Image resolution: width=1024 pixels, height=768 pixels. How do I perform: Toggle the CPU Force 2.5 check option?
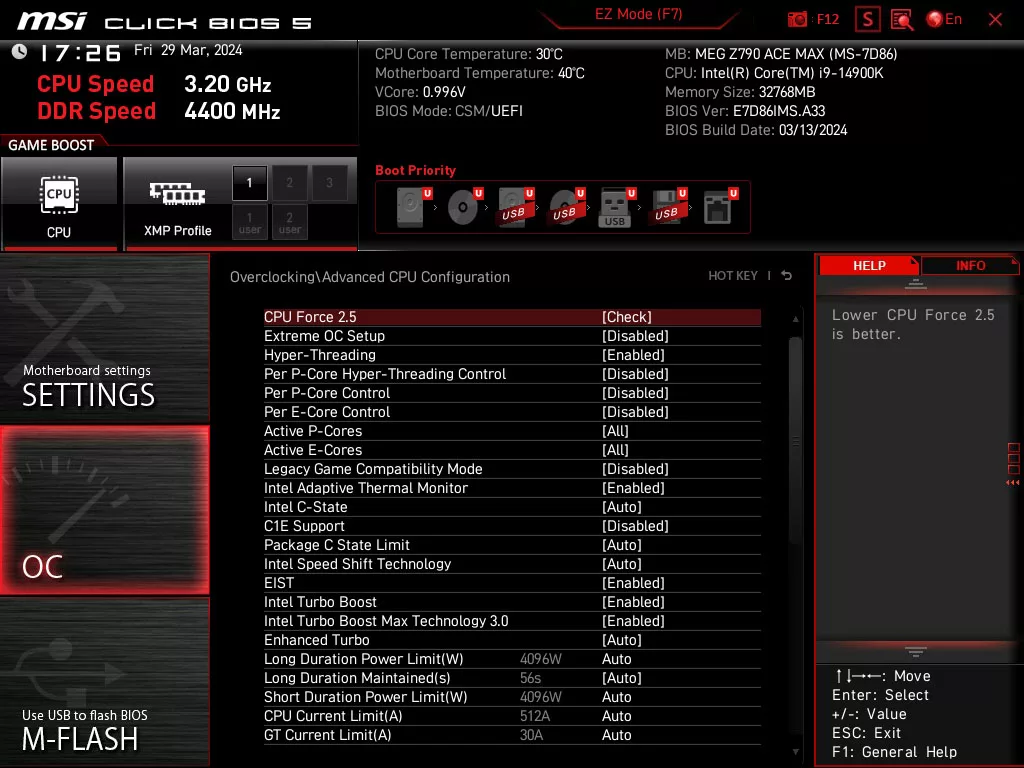coord(627,316)
